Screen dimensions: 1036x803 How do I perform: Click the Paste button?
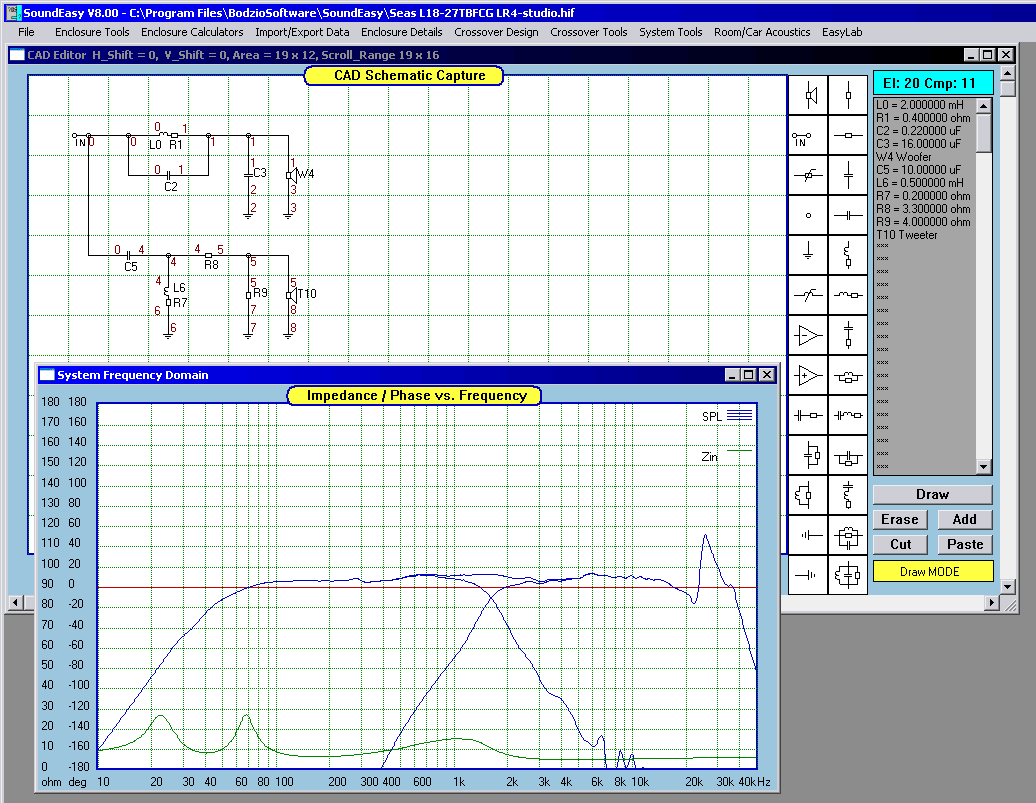[x=965, y=544]
